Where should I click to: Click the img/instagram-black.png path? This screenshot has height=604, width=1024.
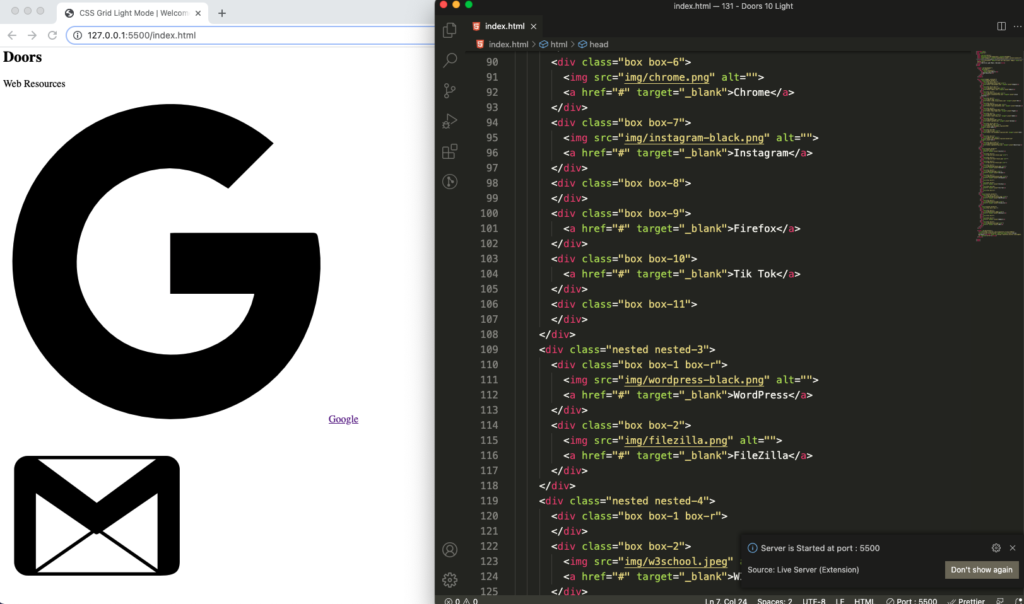[694, 138]
